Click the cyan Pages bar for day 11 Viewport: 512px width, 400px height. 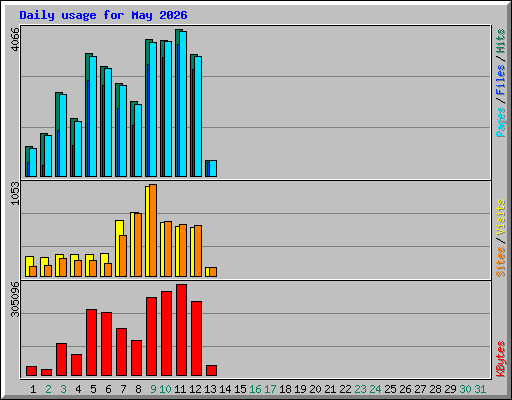click(183, 104)
